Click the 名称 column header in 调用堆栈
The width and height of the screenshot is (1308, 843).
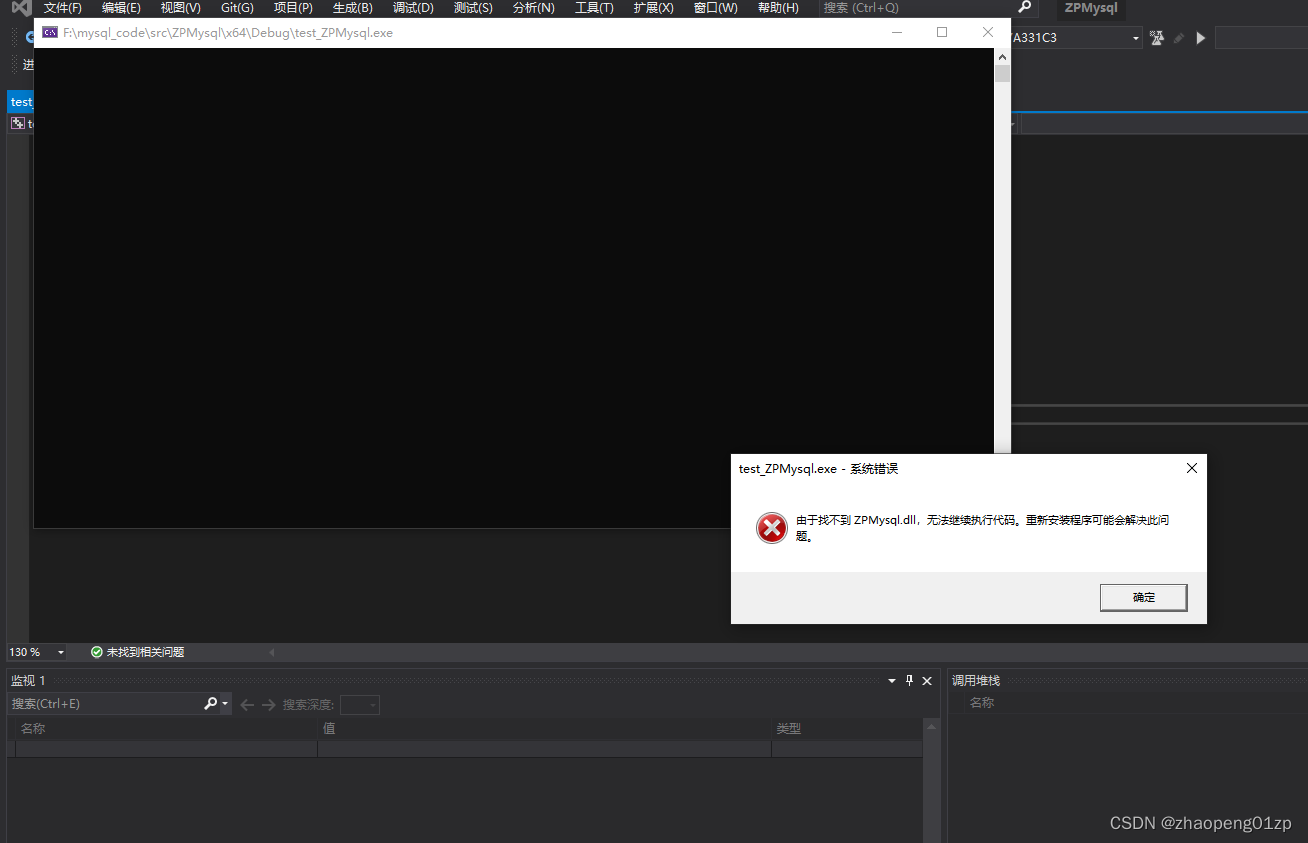(982, 703)
